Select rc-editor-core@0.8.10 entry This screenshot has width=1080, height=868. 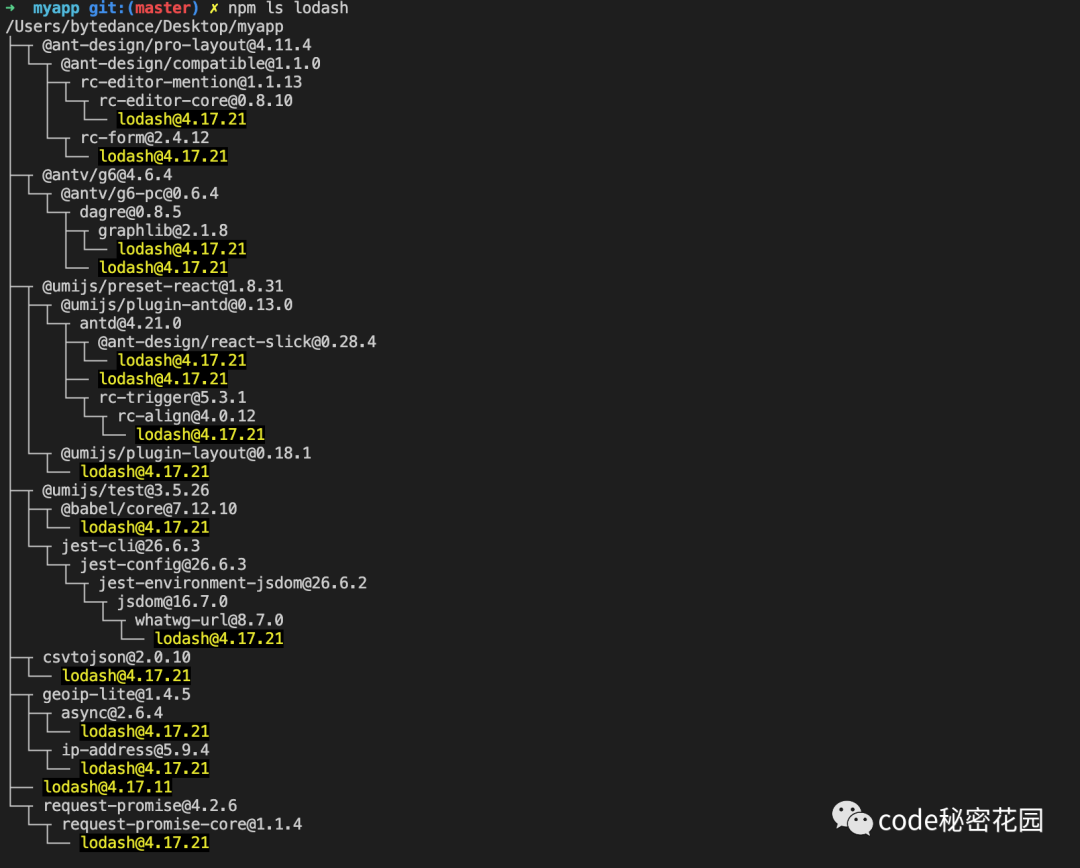(x=196, y=101)
